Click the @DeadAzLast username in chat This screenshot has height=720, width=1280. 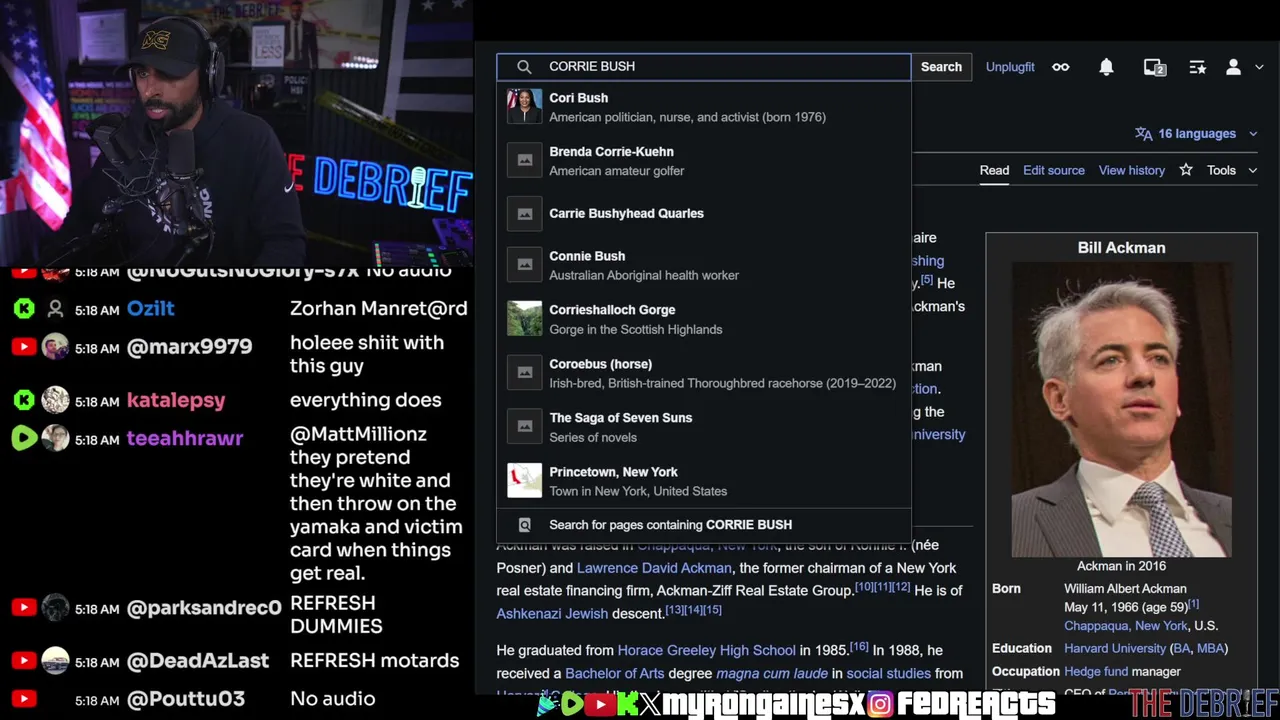pyautogui.click(x=198, y=661)
